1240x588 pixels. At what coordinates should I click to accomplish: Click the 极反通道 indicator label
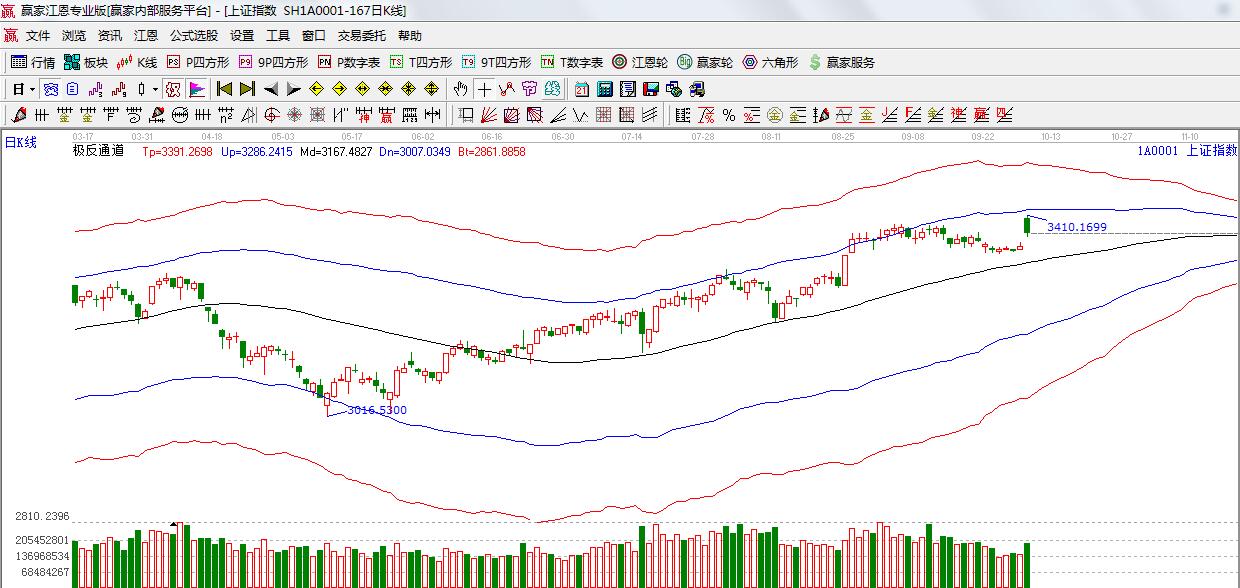[98, 151]
